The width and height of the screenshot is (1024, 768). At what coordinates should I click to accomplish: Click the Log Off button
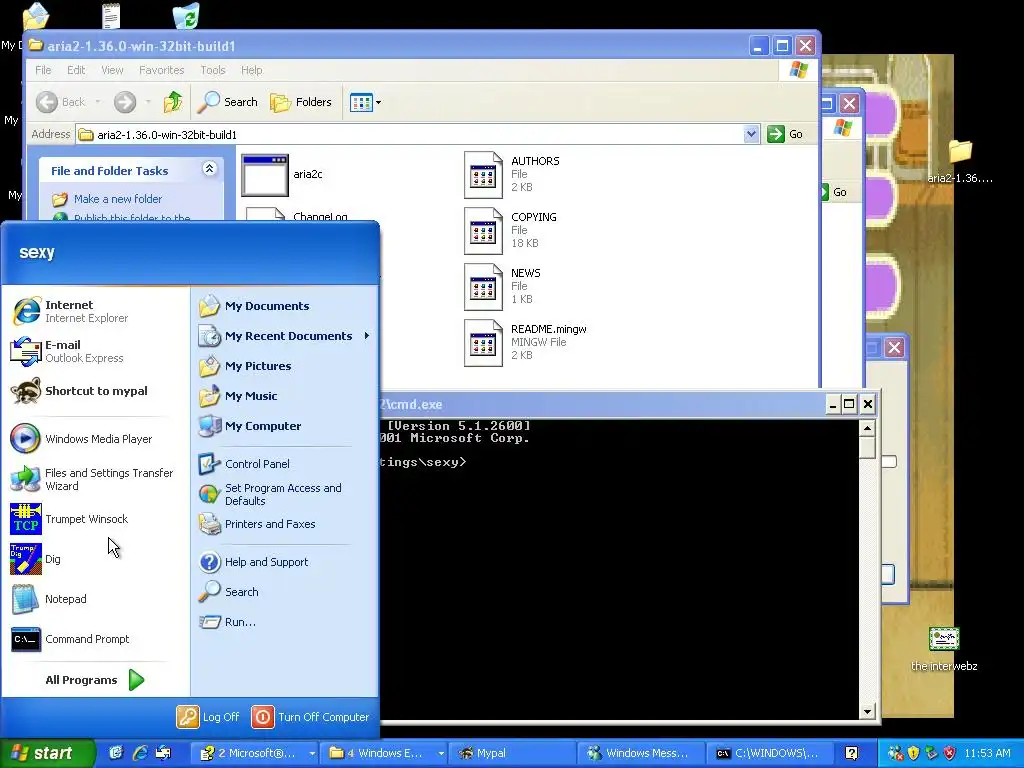click(x=208, y=716)
